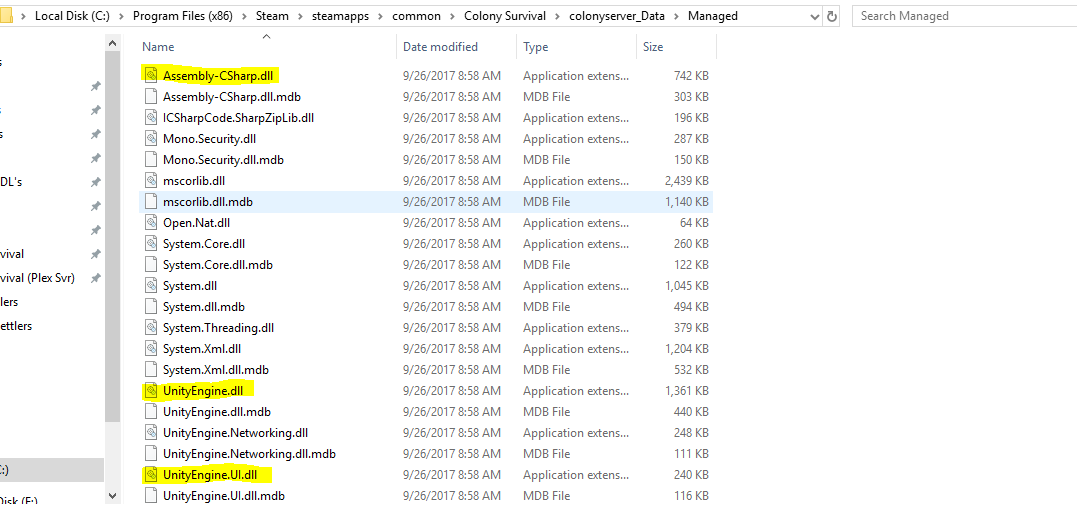Image resolution: width=1077 pixels, height=515 pixels.
Task: Select the ICSharpCode.SharpZipLib.dll file name
Action: tap(238, 117)
